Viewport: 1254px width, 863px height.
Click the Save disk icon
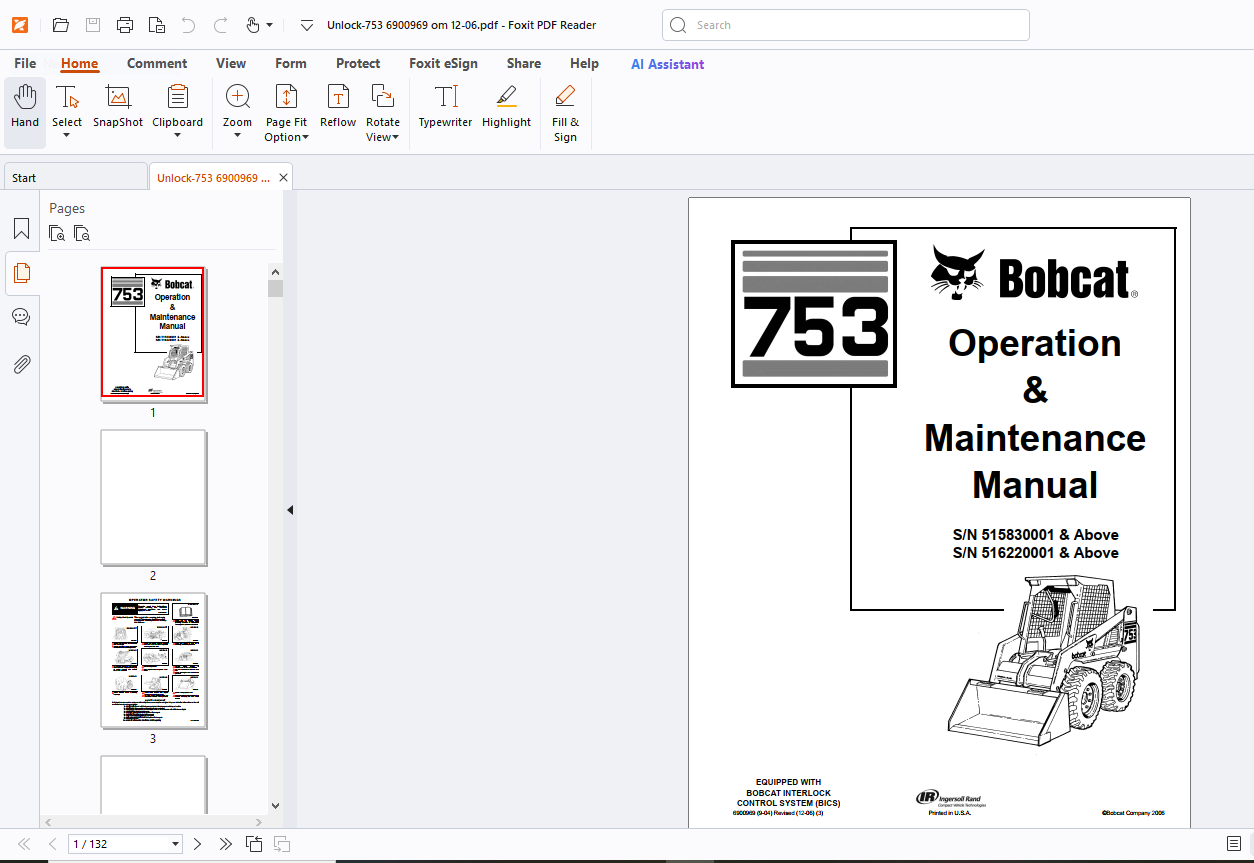pyautogui.click(x=93, y=25)
